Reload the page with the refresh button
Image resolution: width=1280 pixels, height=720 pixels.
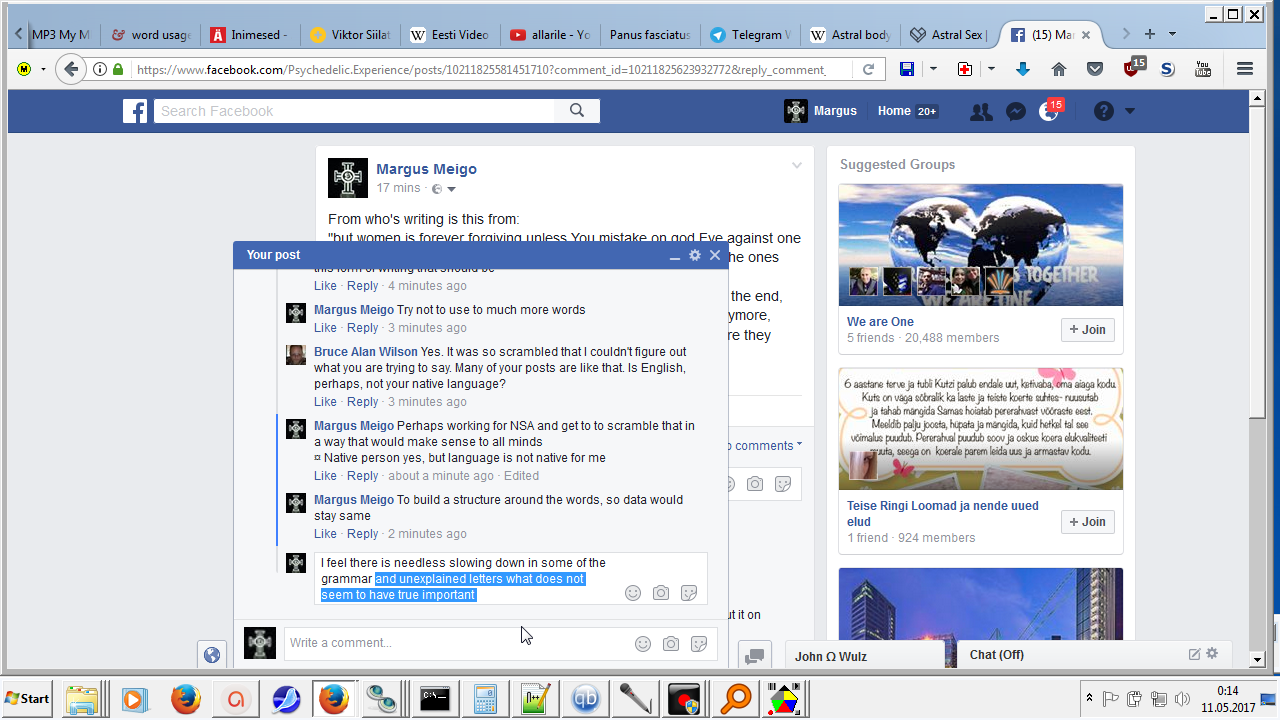868,69
